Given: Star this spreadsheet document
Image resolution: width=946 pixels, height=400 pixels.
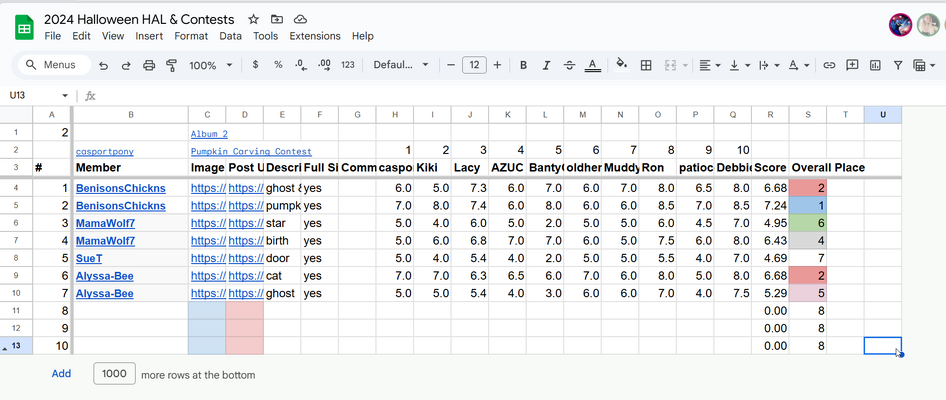Looking at the screenshot, I should 253,19.
